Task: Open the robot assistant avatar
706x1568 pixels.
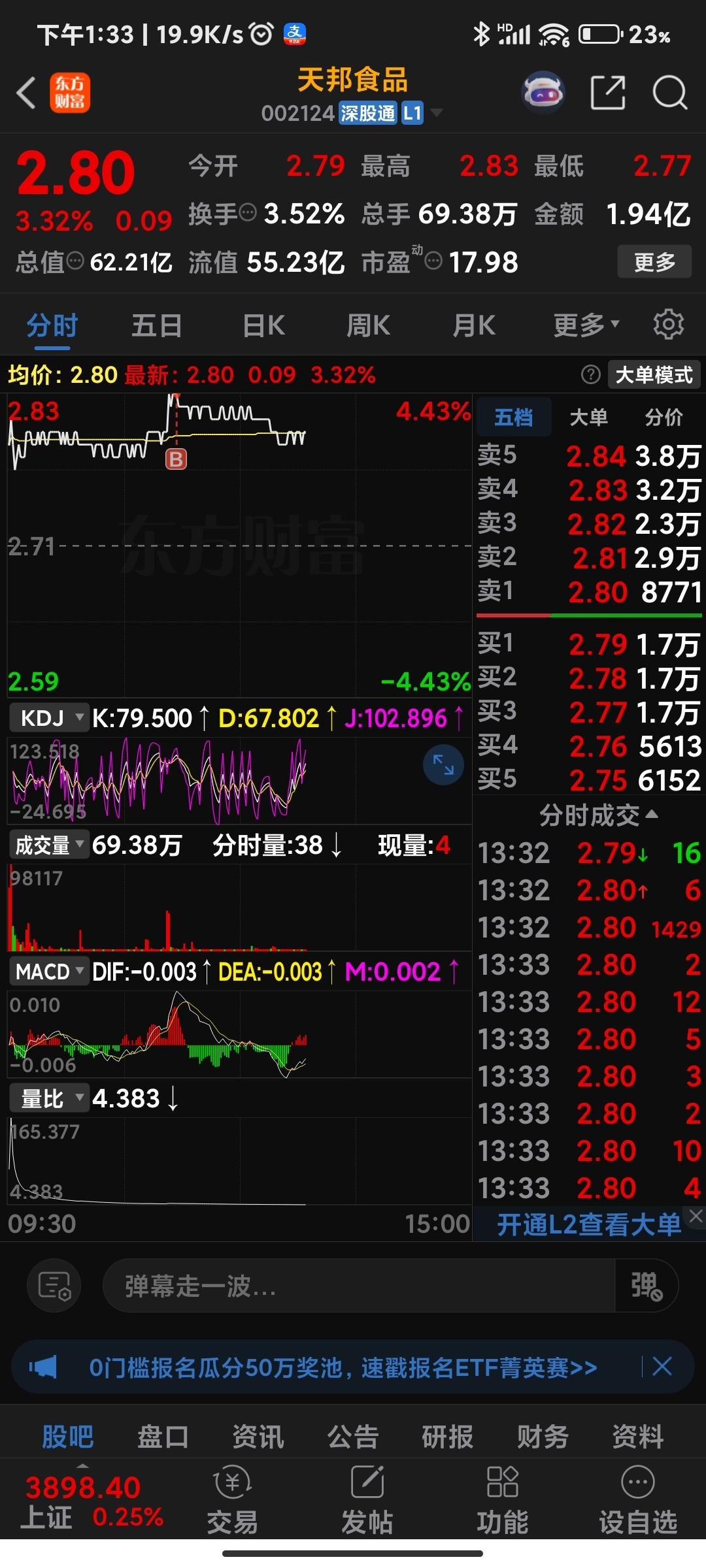Action: tap(543, 92)
